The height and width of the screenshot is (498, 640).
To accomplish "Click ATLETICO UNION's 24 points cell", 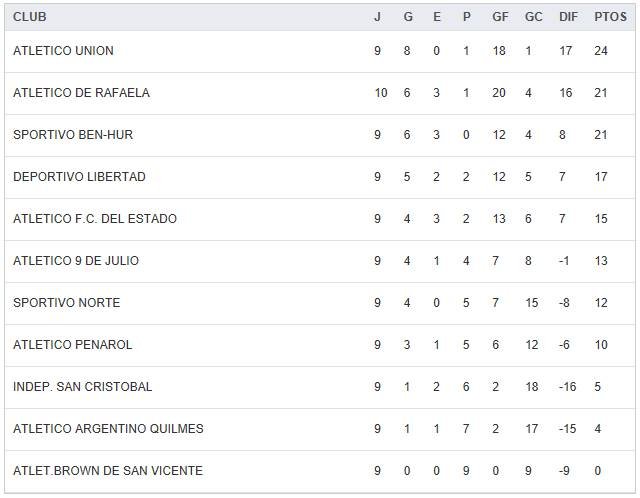I will point(600,51).
